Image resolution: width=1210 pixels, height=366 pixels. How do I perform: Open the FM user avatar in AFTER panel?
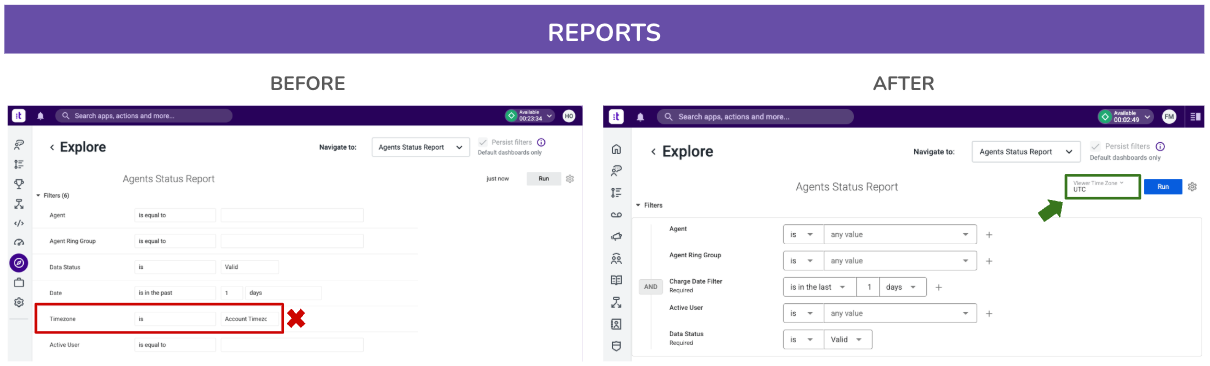[x=1169, y=117]
